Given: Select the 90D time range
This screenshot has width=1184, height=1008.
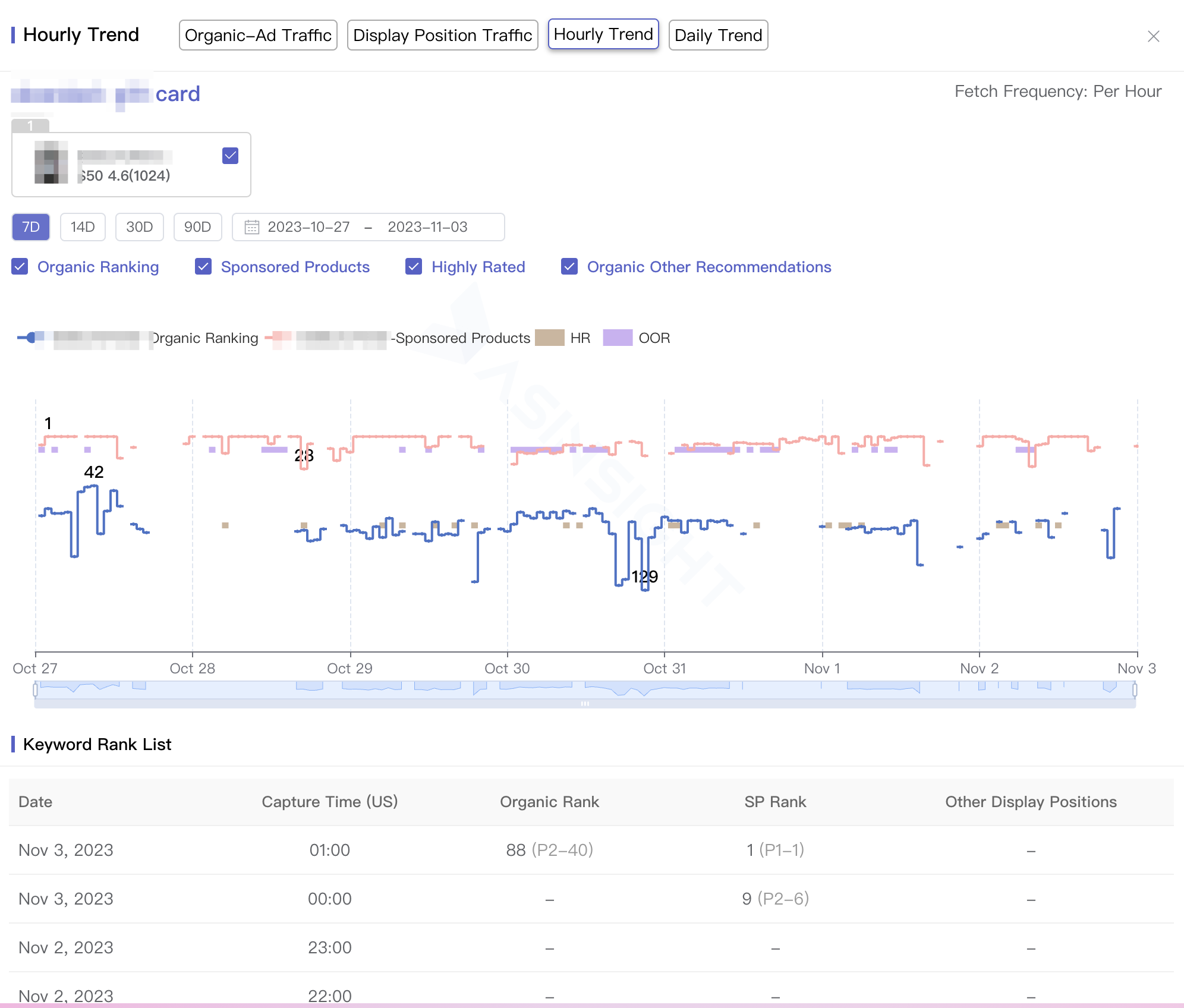Looking at the screenshot, I should [x=197, y=227].
